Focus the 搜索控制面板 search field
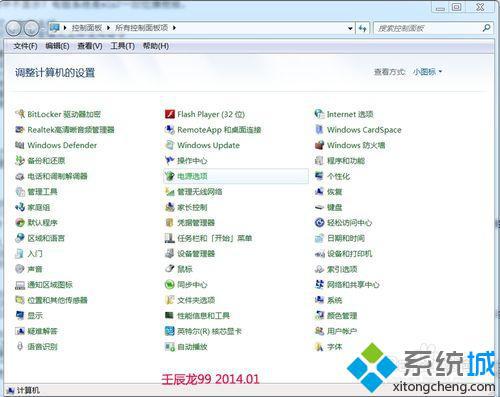This screenshot has width=500, height=397. coord(428,28)
